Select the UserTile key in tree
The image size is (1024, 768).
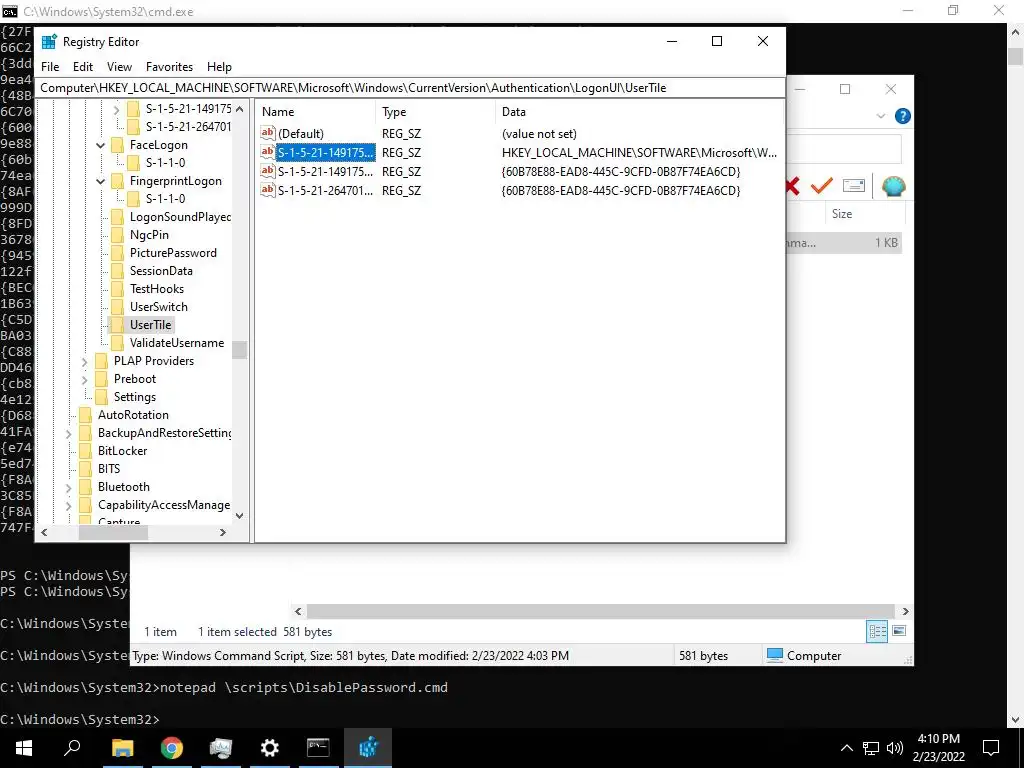(150, 325)
